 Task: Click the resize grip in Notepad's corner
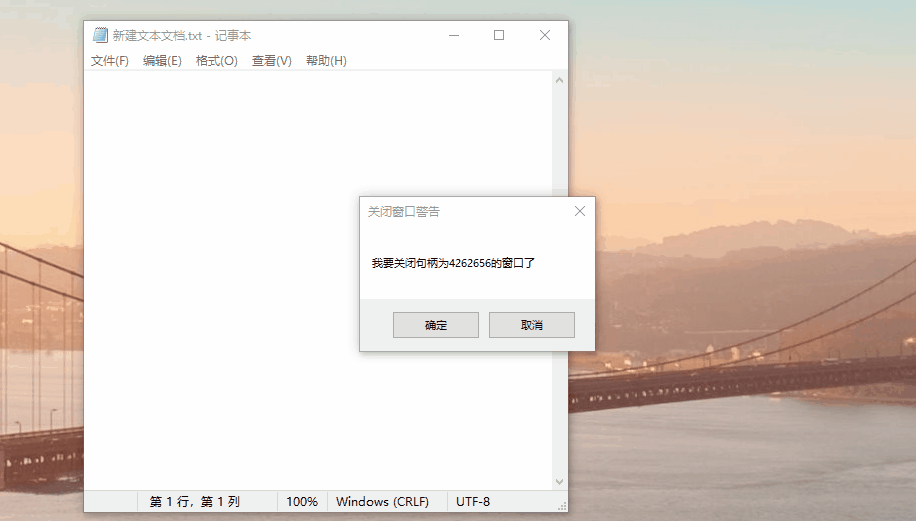tap(562, 506)
